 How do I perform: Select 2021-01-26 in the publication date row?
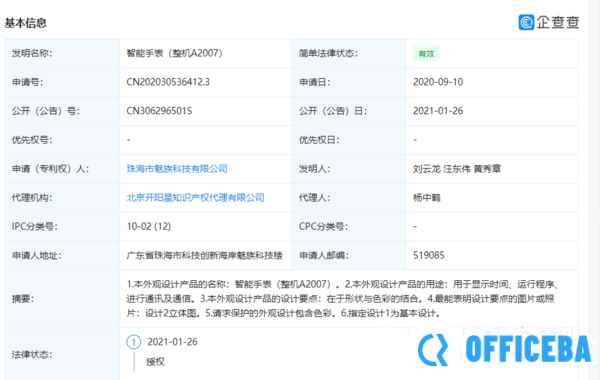438,111
